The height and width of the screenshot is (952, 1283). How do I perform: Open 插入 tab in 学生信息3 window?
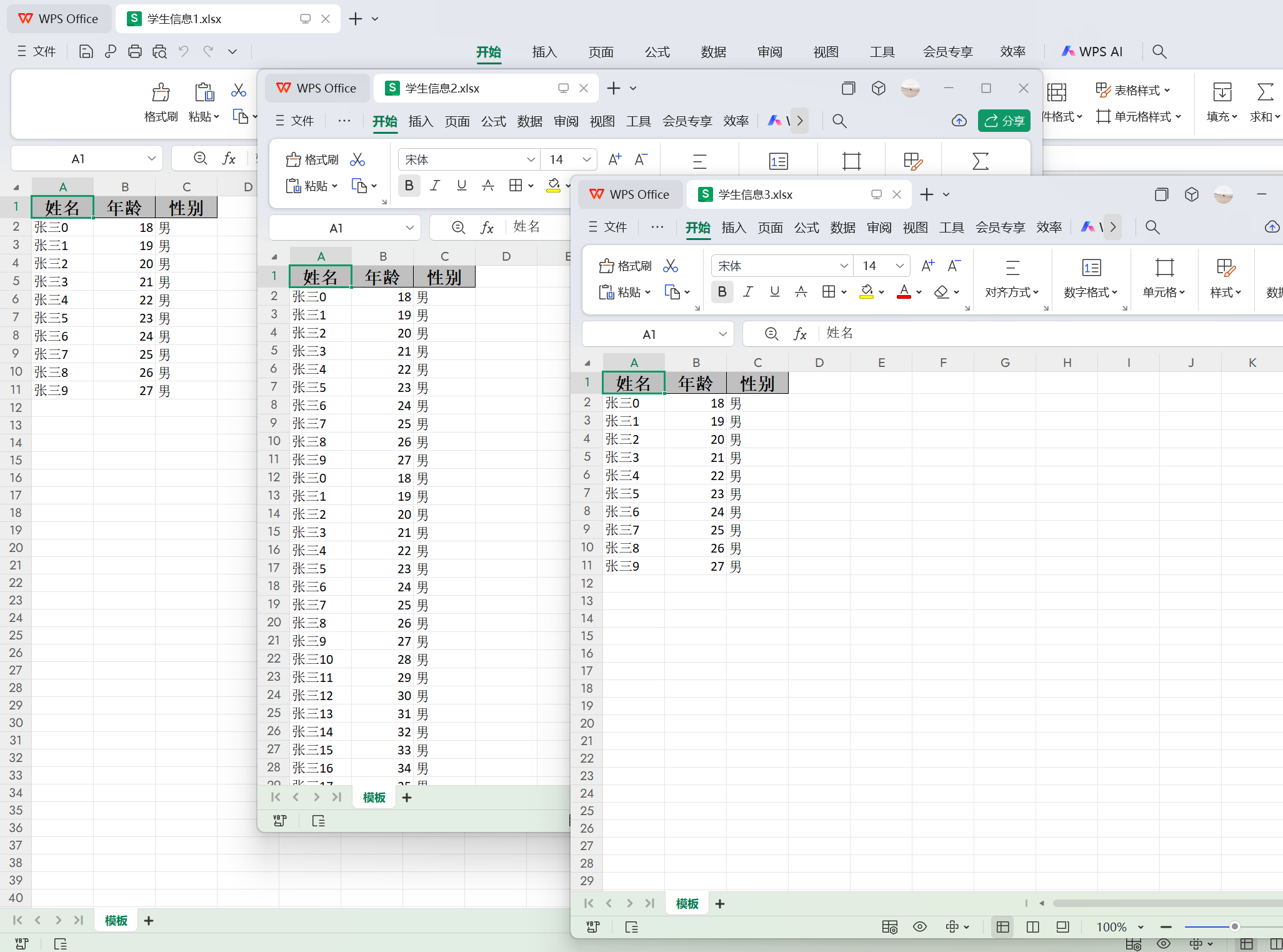pos(734,228)
